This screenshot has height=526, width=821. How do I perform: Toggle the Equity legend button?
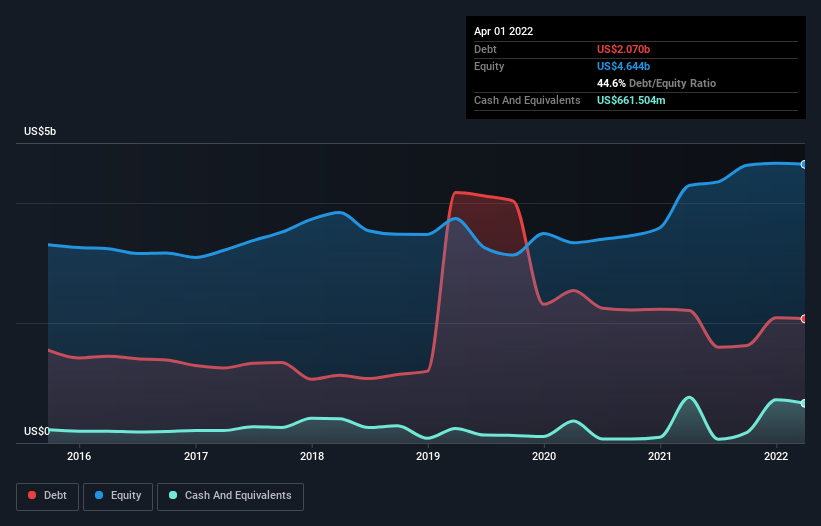pos(118,496)
